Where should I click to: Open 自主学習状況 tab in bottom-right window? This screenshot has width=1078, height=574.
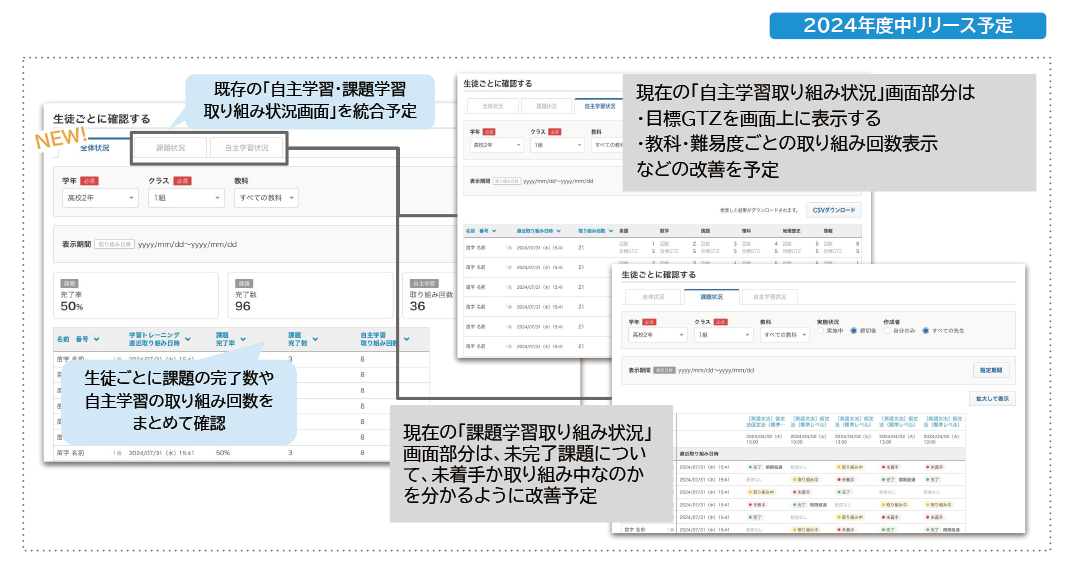[769, 297]
